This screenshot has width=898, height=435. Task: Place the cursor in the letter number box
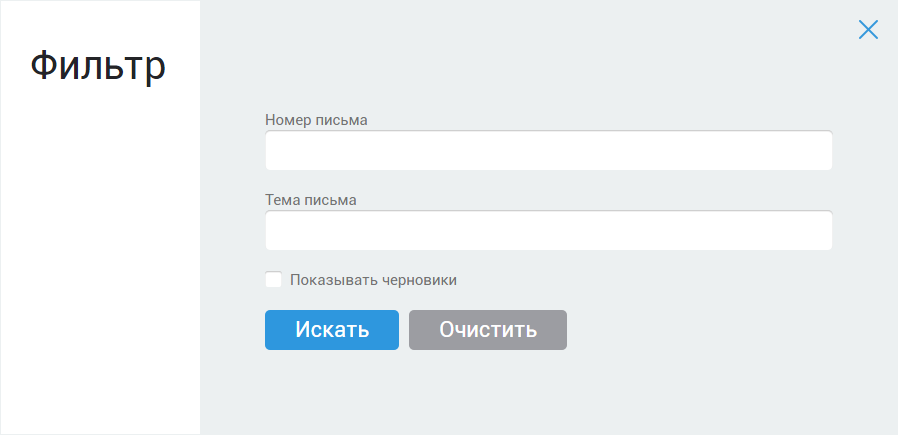[x=548, y=151]
